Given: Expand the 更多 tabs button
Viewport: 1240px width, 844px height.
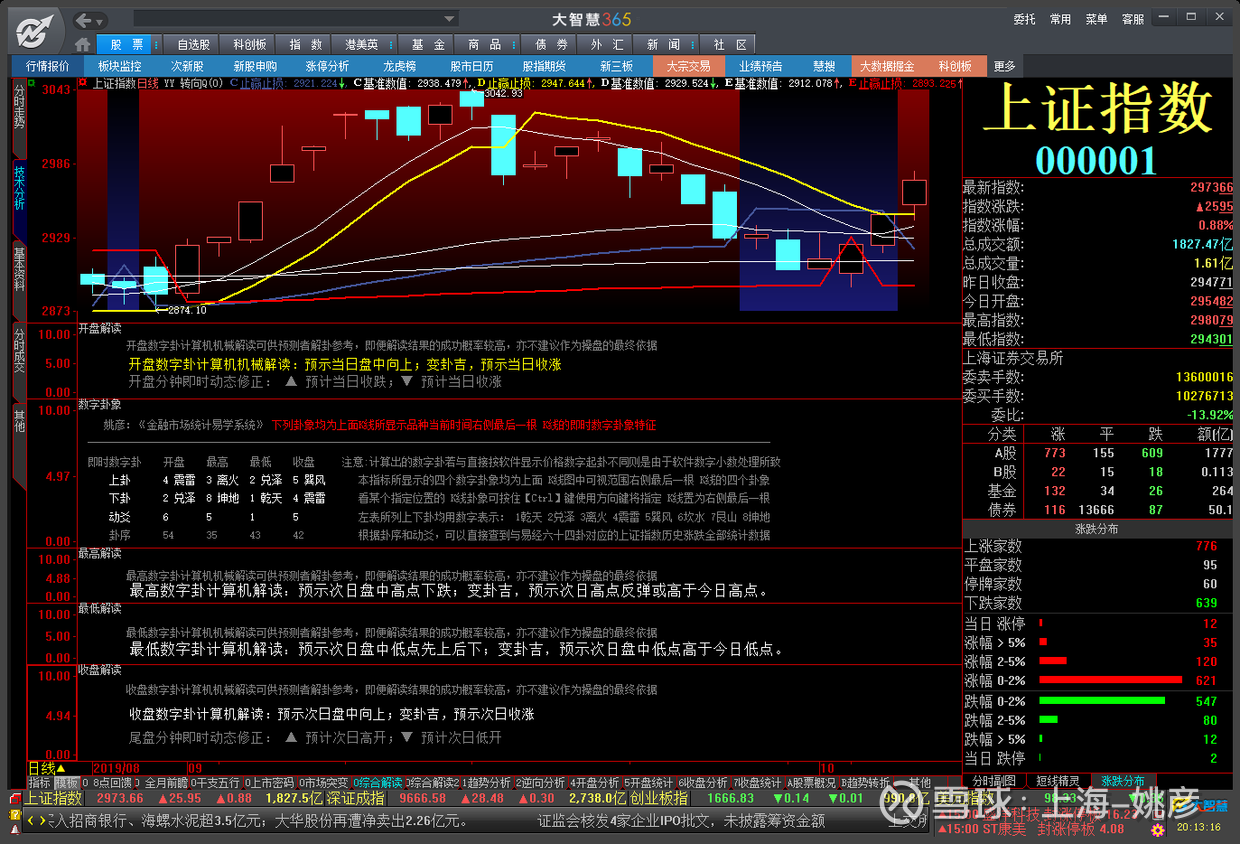Looking at the screenshot, I should tap(1004, 66).
